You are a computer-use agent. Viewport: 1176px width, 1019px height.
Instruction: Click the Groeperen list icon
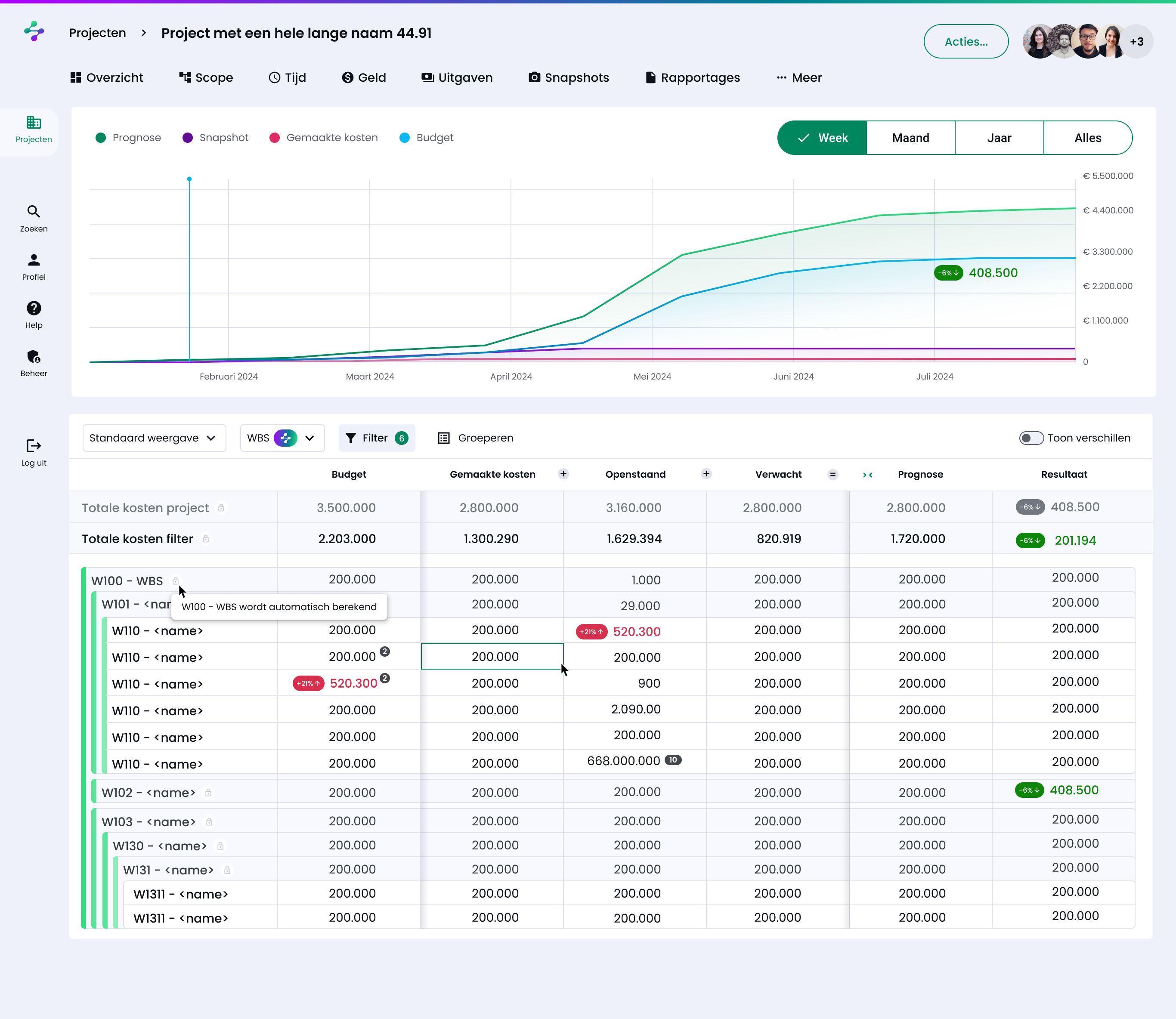pyautogui.click(x=443, y=438)
